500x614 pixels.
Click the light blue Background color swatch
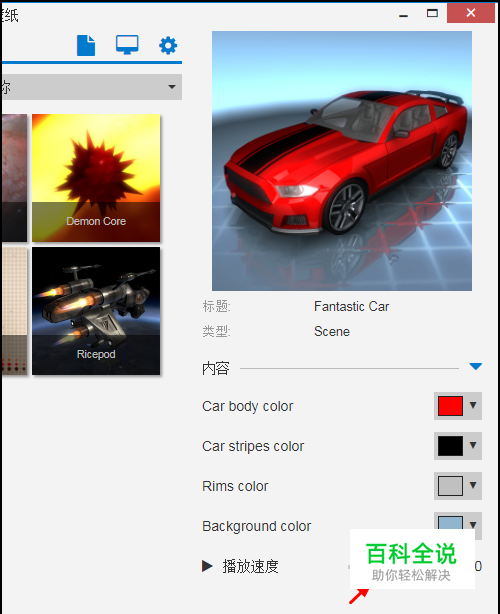click(450, 523)
